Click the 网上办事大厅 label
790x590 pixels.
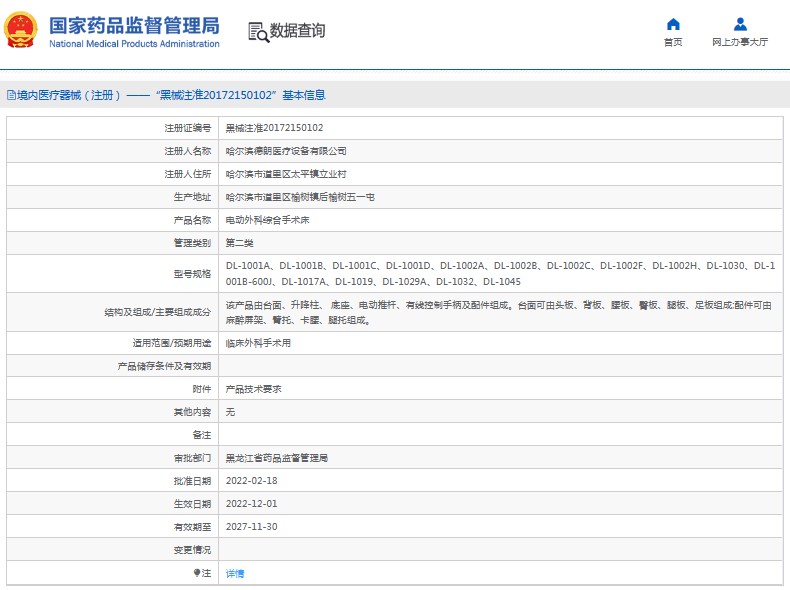point(740,42)
